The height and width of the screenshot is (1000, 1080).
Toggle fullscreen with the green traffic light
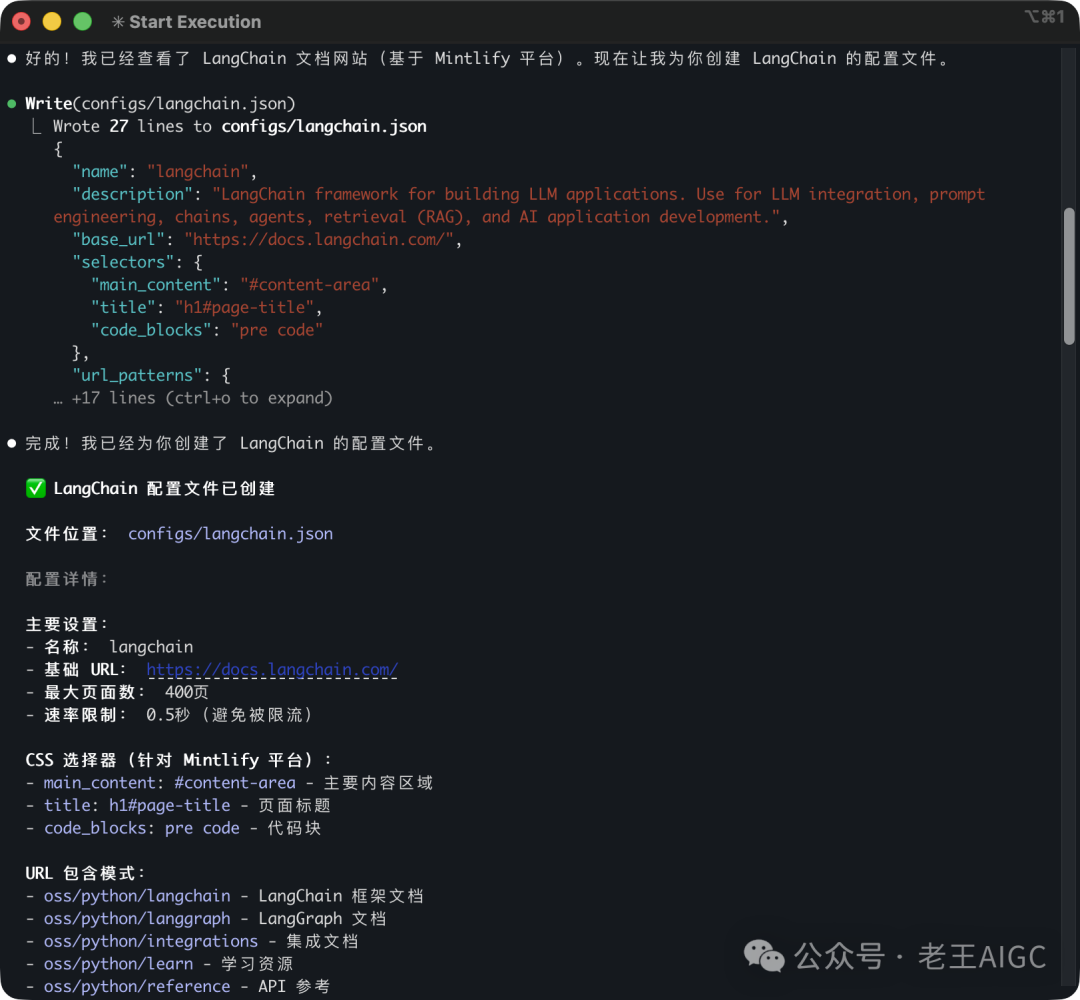pyautogui.click(x=83, y=19)
